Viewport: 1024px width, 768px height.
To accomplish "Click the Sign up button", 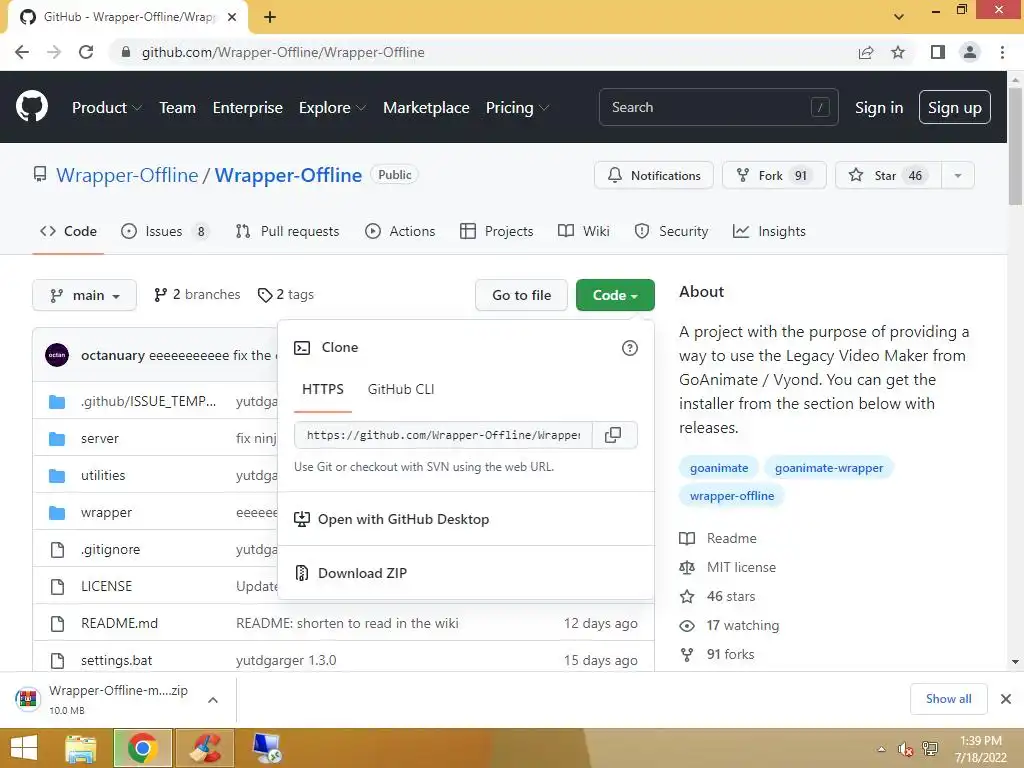I will [954, 108].
